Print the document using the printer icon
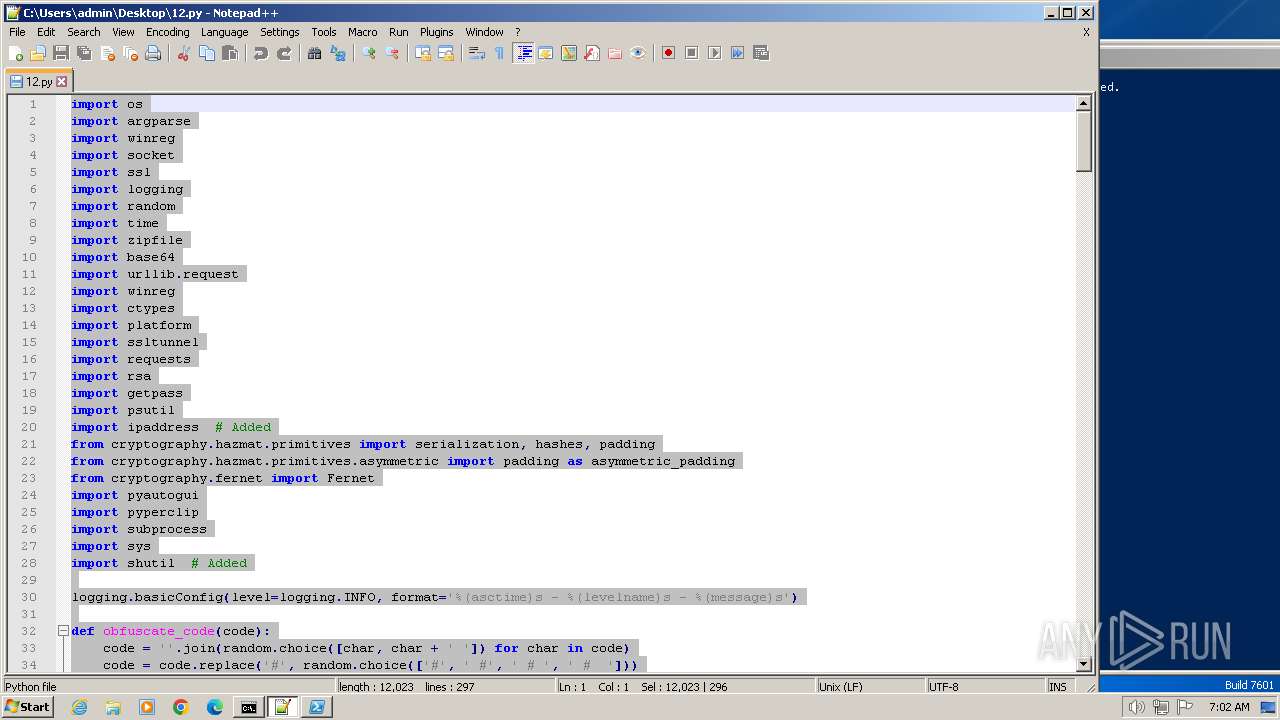Viewport: 1280px width, 720px height. coord(153,53)
